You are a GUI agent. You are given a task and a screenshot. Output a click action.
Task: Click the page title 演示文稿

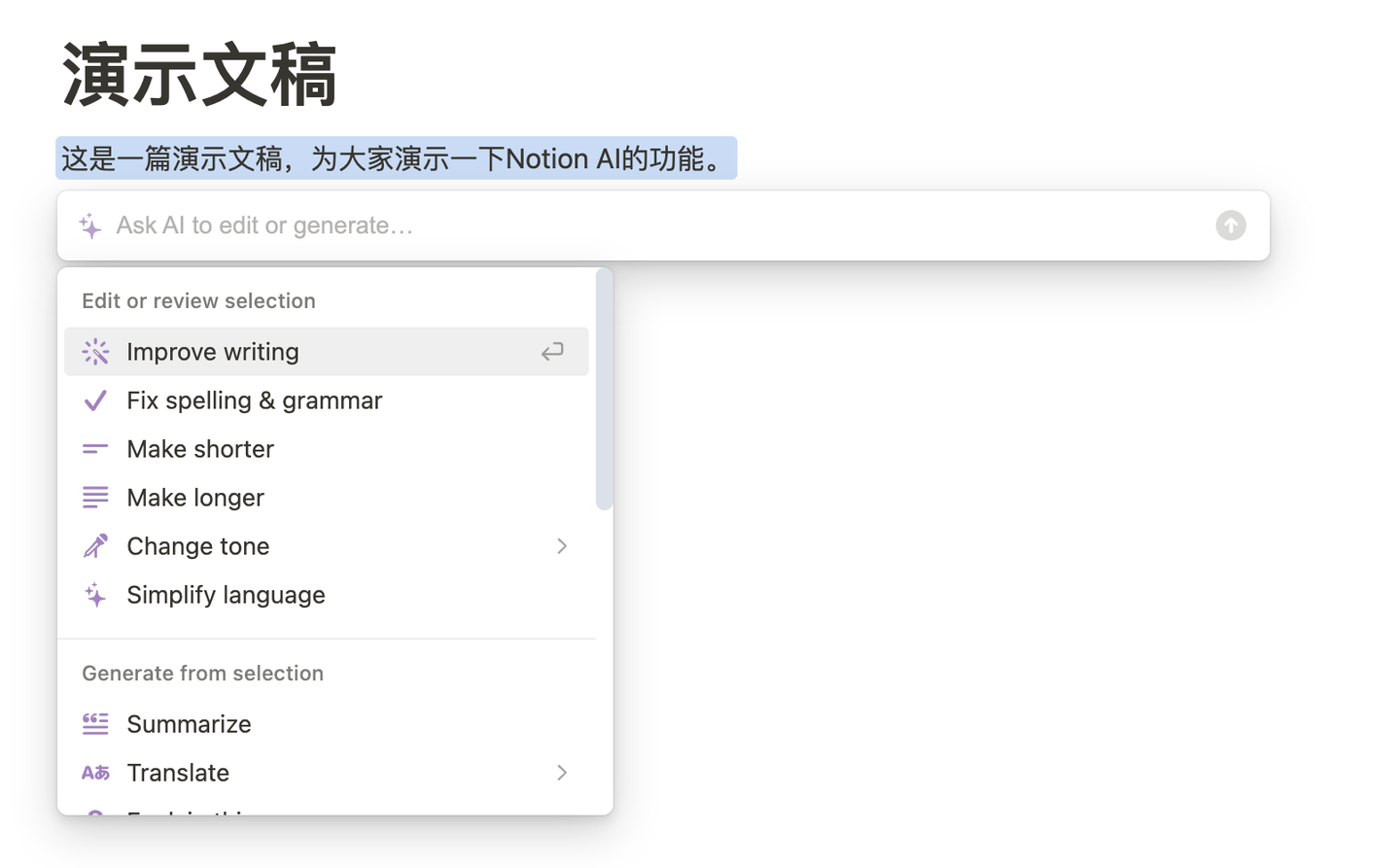click(x=199, y=75)
